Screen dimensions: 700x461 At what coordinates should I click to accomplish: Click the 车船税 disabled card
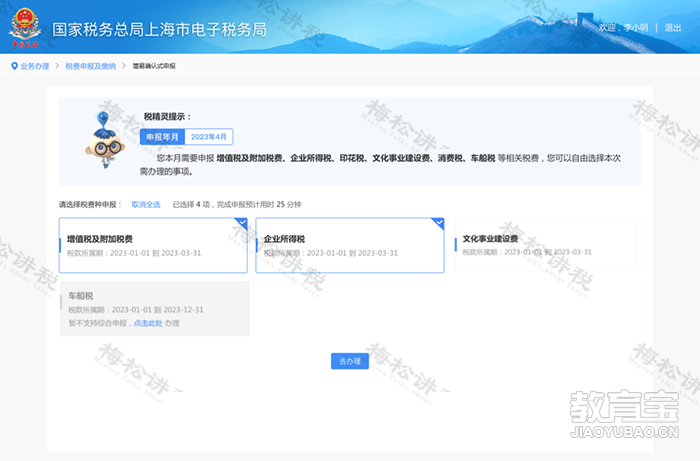(154, 308)
